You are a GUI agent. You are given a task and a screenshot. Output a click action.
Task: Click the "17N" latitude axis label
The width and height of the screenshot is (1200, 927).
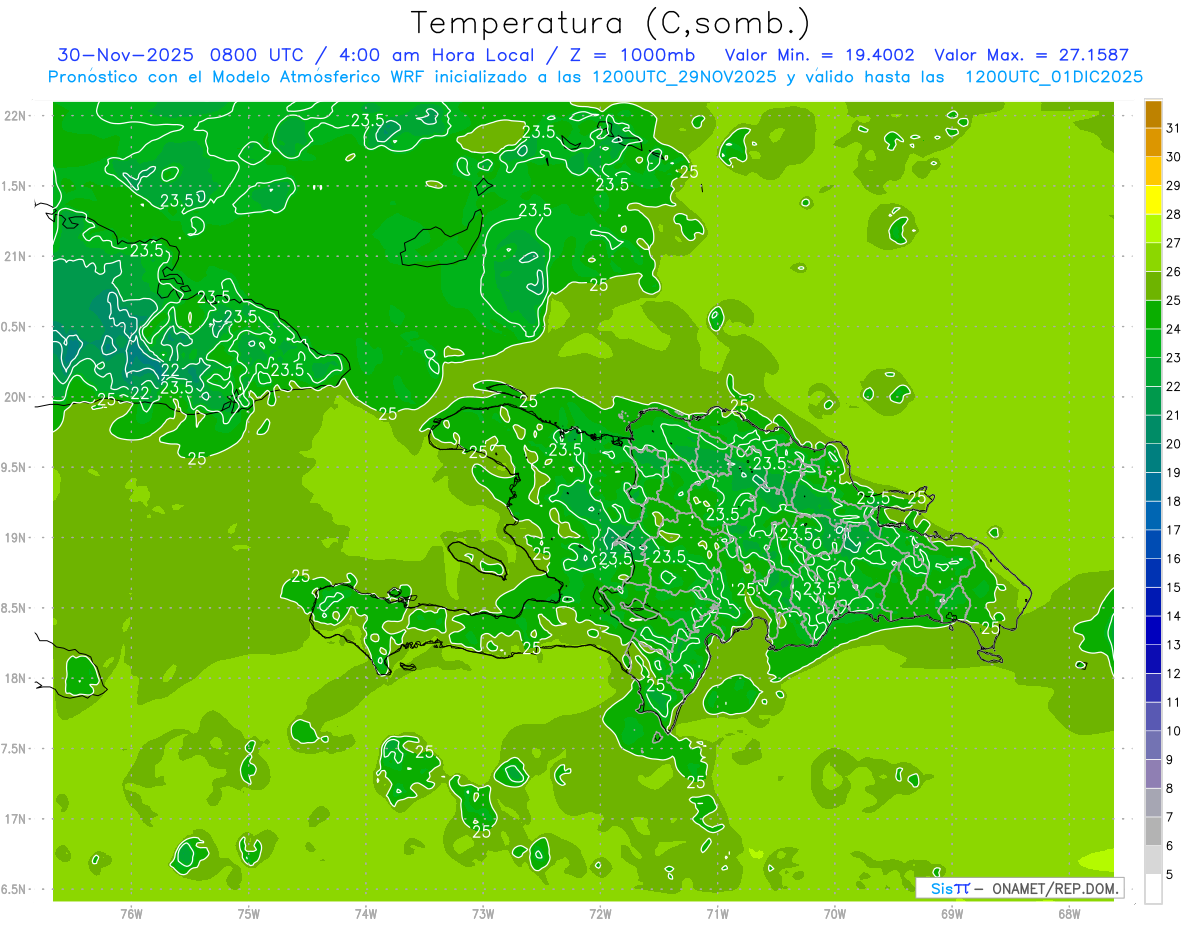point(16,819)
